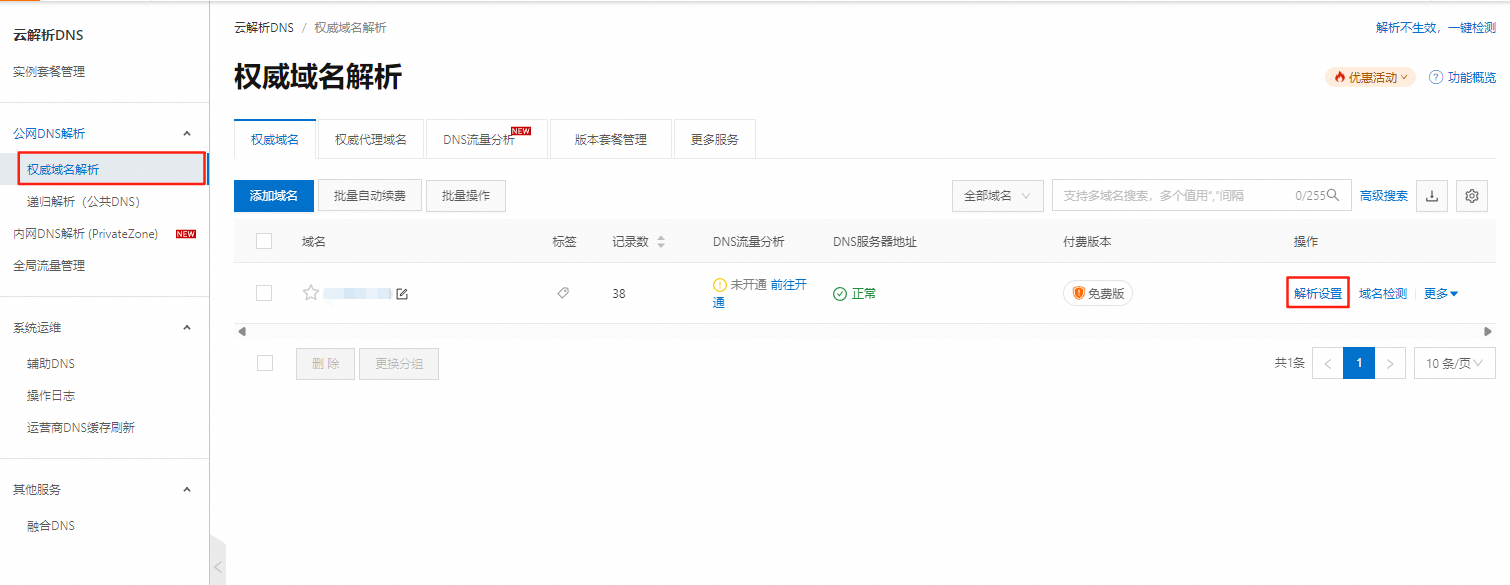Click the tag icon in the 标签 column
Image resolution: width=1510 pixels, height=585 pixels.
click(x=563, y=293)
